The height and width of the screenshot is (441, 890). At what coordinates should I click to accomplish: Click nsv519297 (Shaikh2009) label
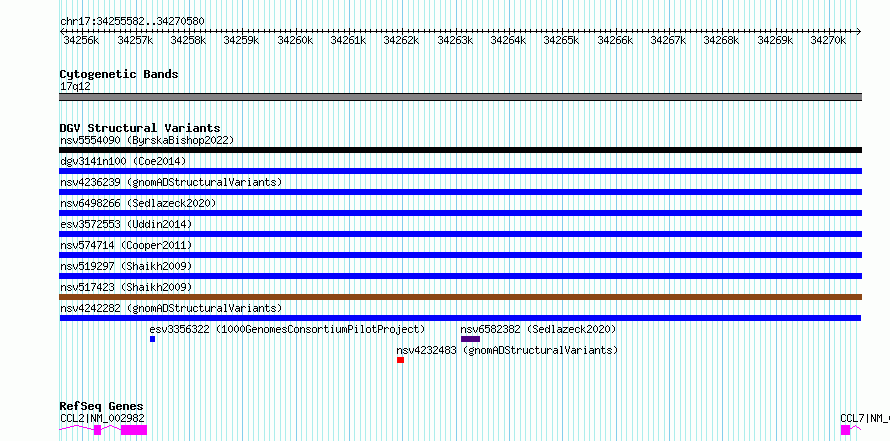tap(126, 266)
